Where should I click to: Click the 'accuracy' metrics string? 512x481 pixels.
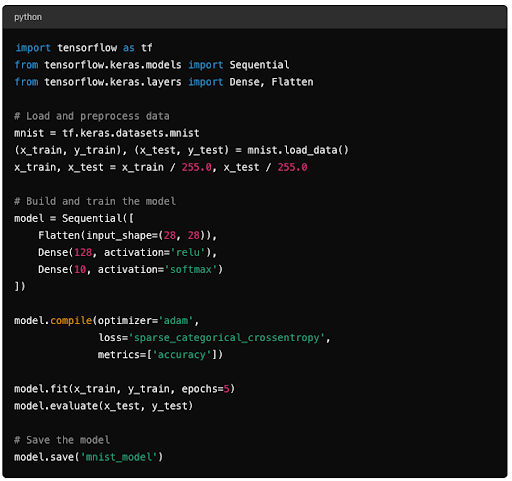pos(182,355)
